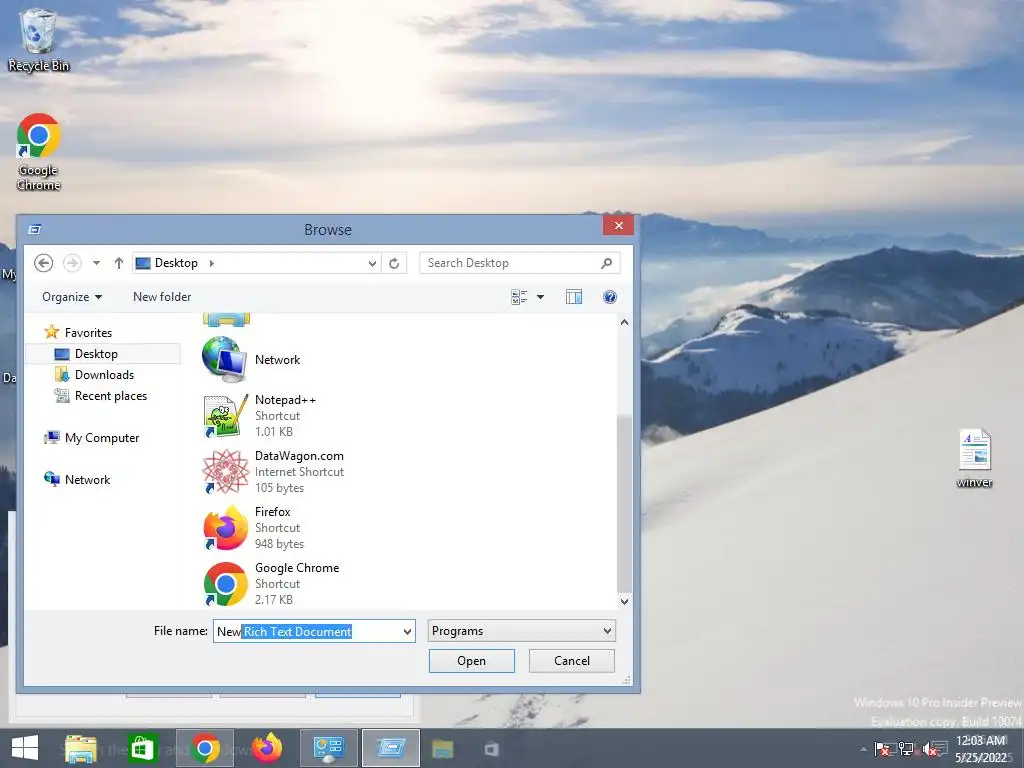
Task: Click the Open button
Action: coord(472,661)
